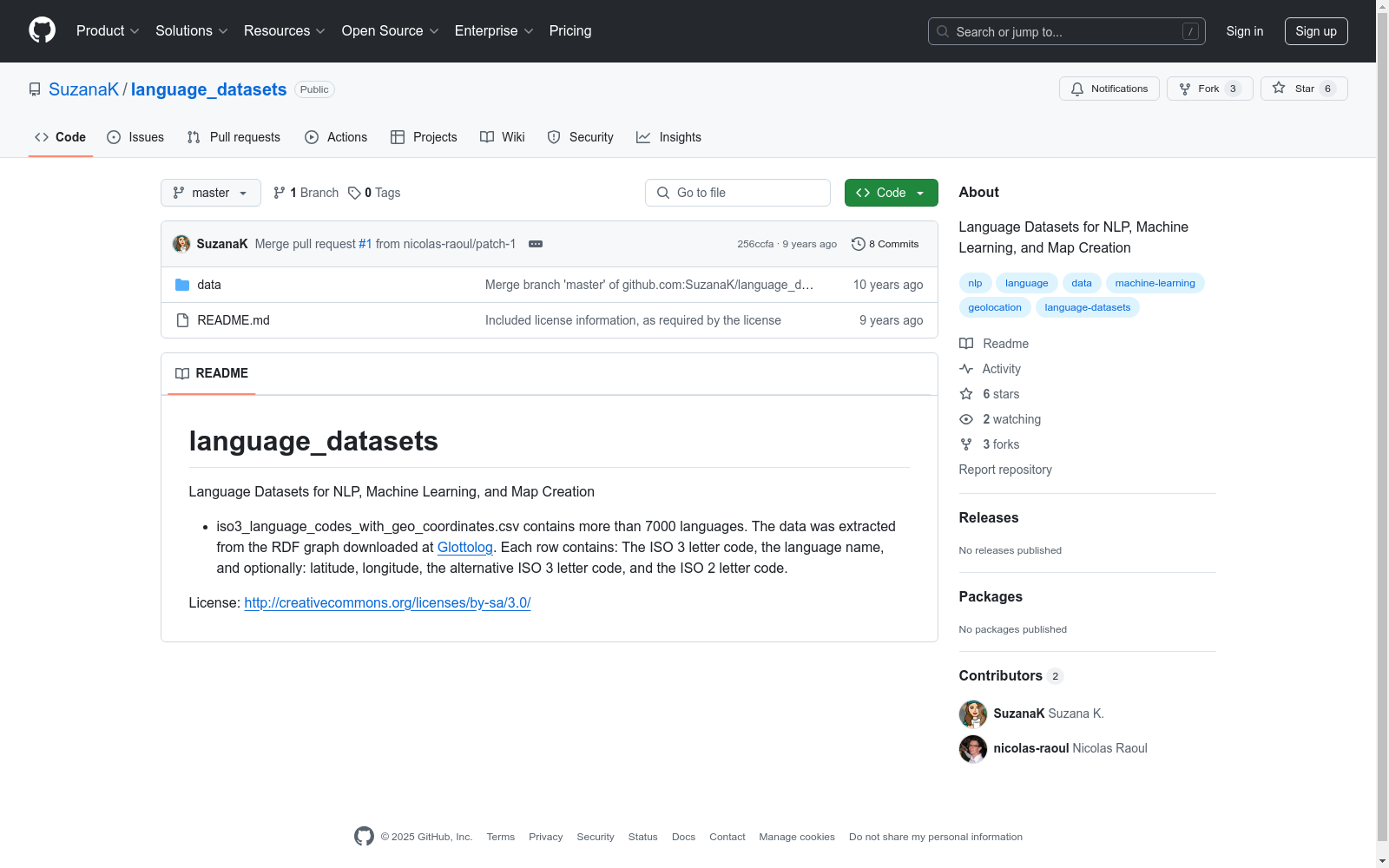Screen dimensions: 1389x868
Task: Open the Open Source dropdown
Action: 391,31
